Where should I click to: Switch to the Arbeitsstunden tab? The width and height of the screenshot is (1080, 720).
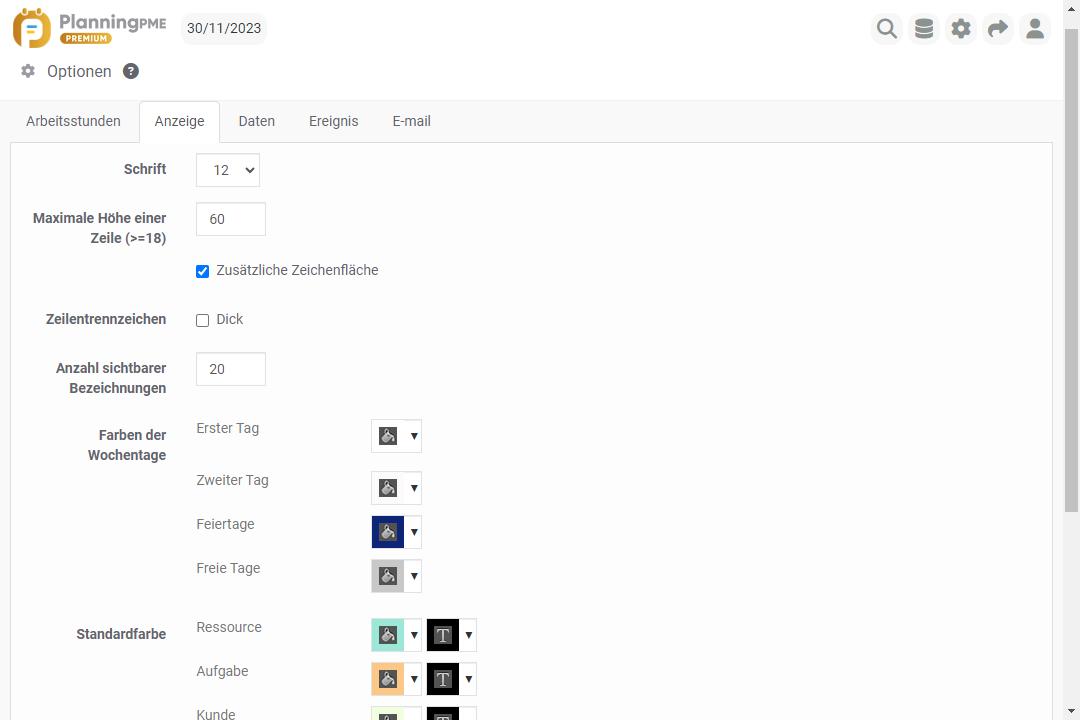pos(73,121)
